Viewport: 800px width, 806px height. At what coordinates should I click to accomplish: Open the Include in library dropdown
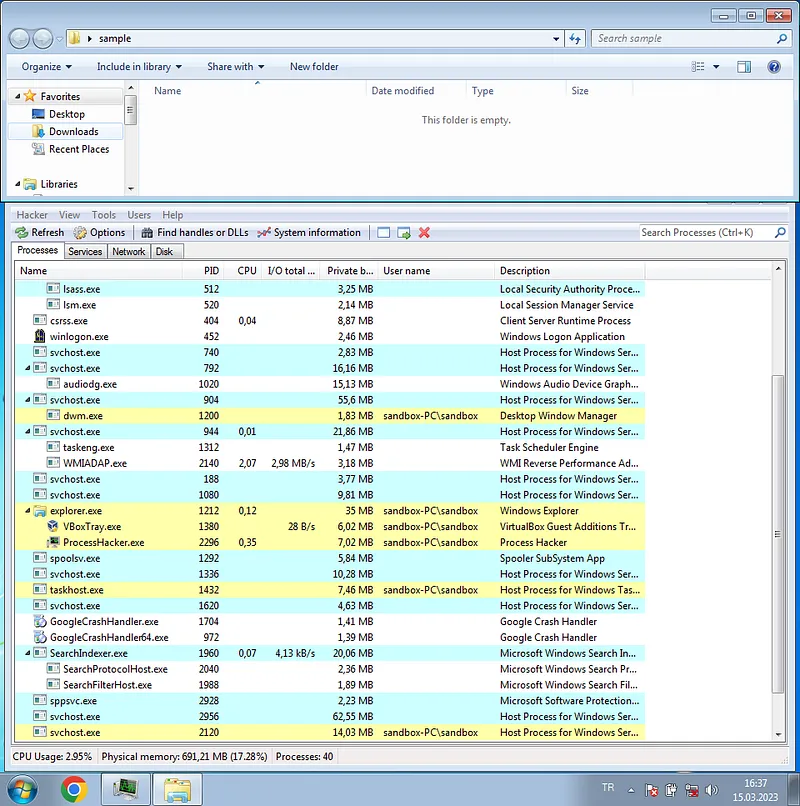pos(139,67)
